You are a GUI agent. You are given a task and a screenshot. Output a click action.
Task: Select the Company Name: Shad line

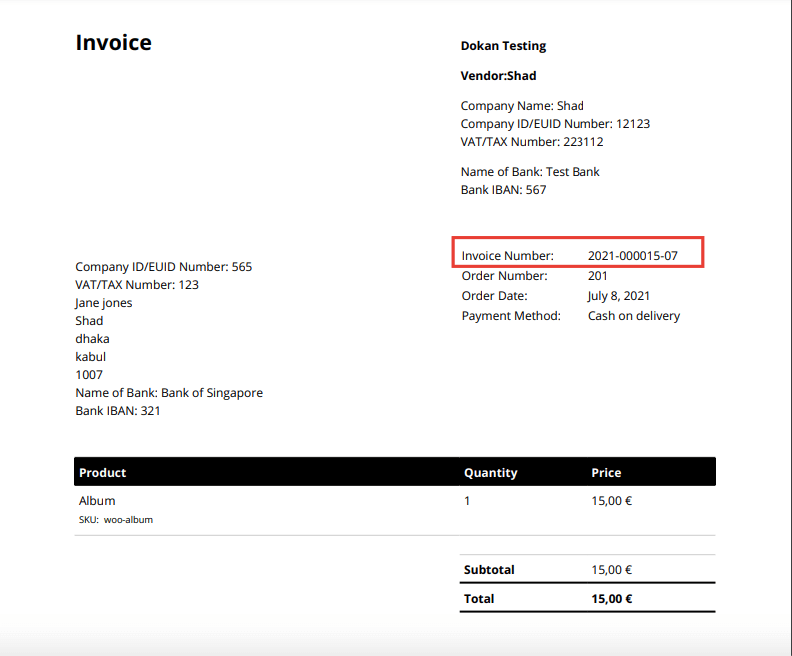click(522, 106)
